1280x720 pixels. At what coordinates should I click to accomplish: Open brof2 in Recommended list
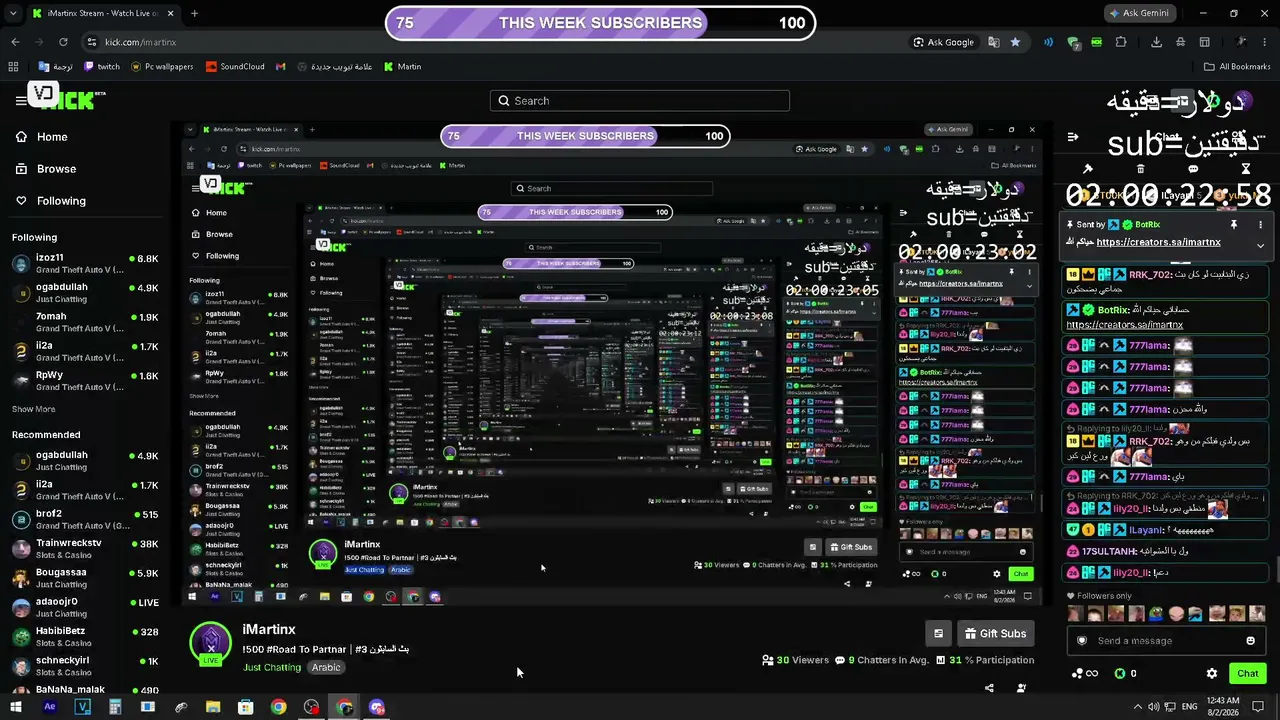[x=85, y=519]
